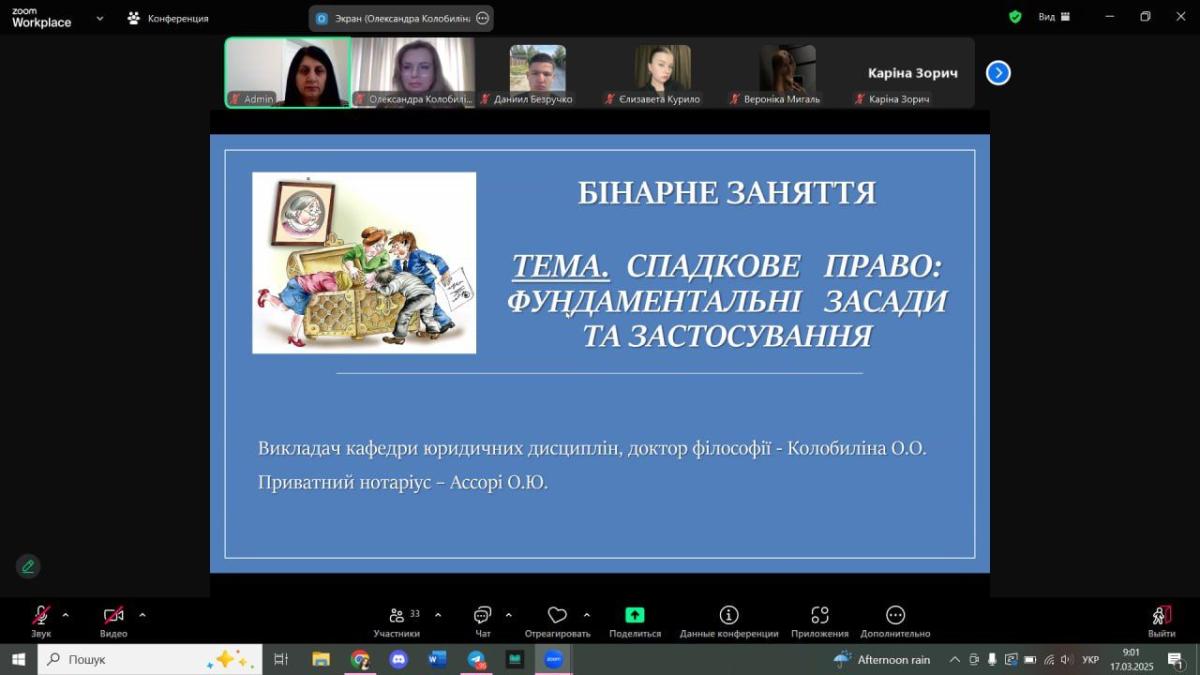Expand audio options arrow next to Звук
Image resolution: width=1200 pixels, height=675 pixels.
coord(66,615)
